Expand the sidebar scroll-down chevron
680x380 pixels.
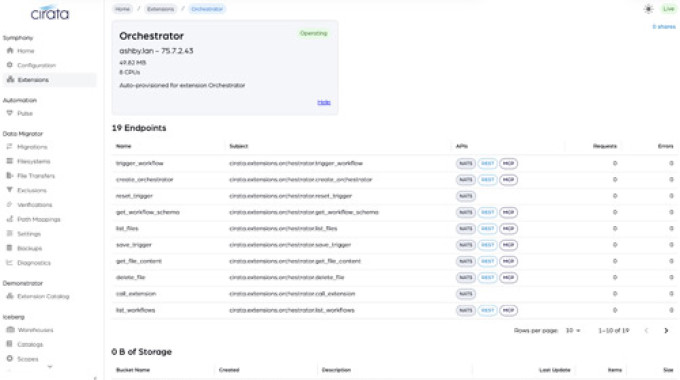50,367
